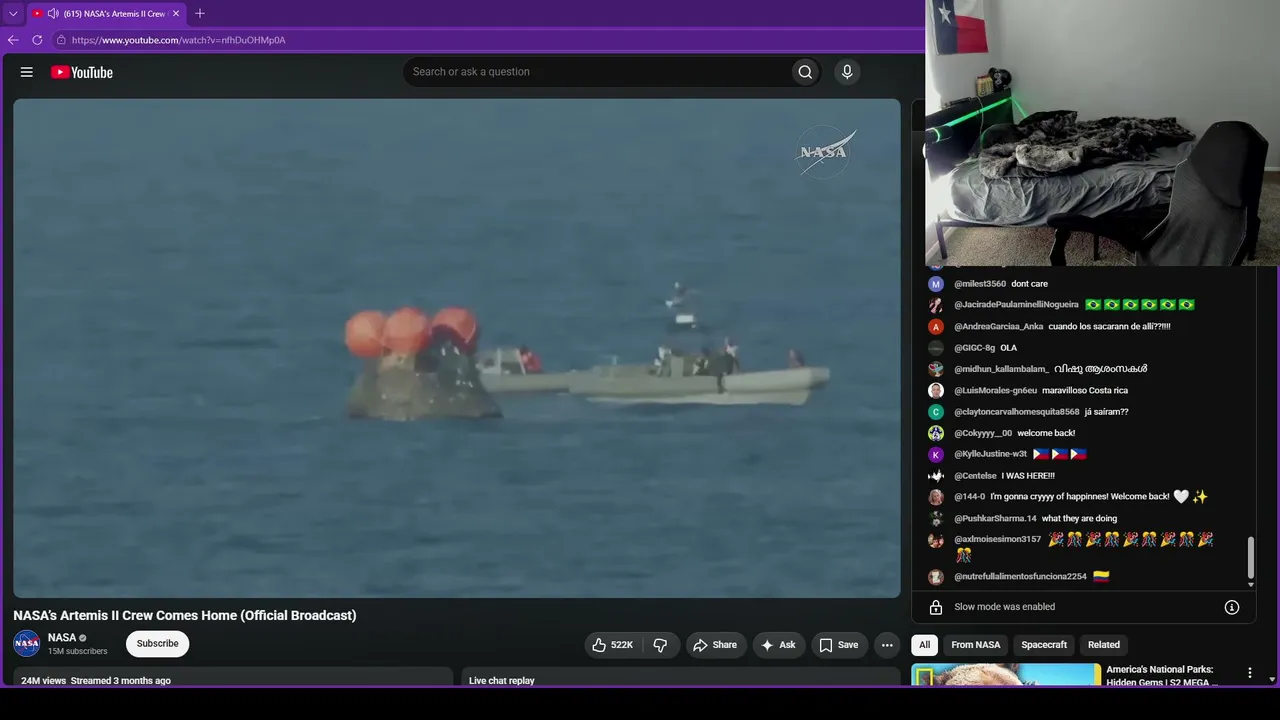Click @144-0 chat author name
Viewport: 1280px width, 720px height.
pos(969,497)
